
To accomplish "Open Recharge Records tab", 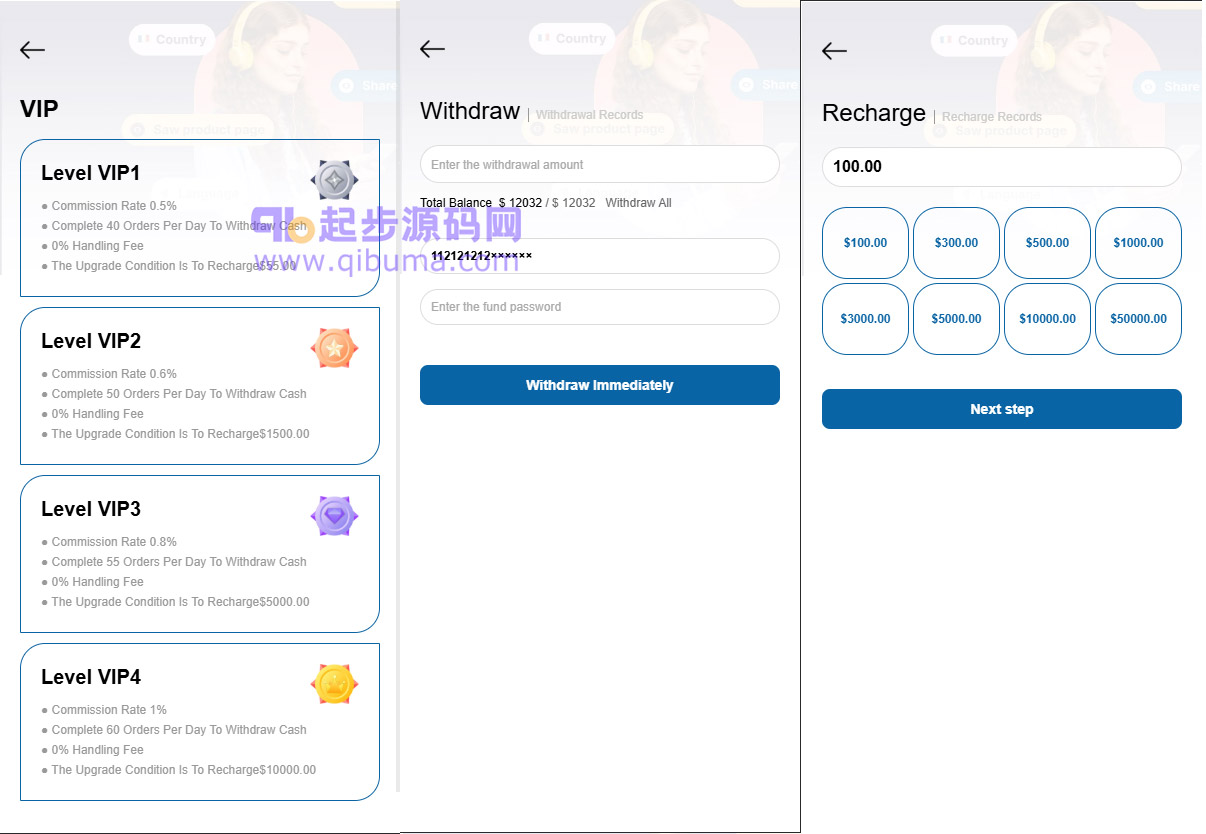I will [991, 117].
